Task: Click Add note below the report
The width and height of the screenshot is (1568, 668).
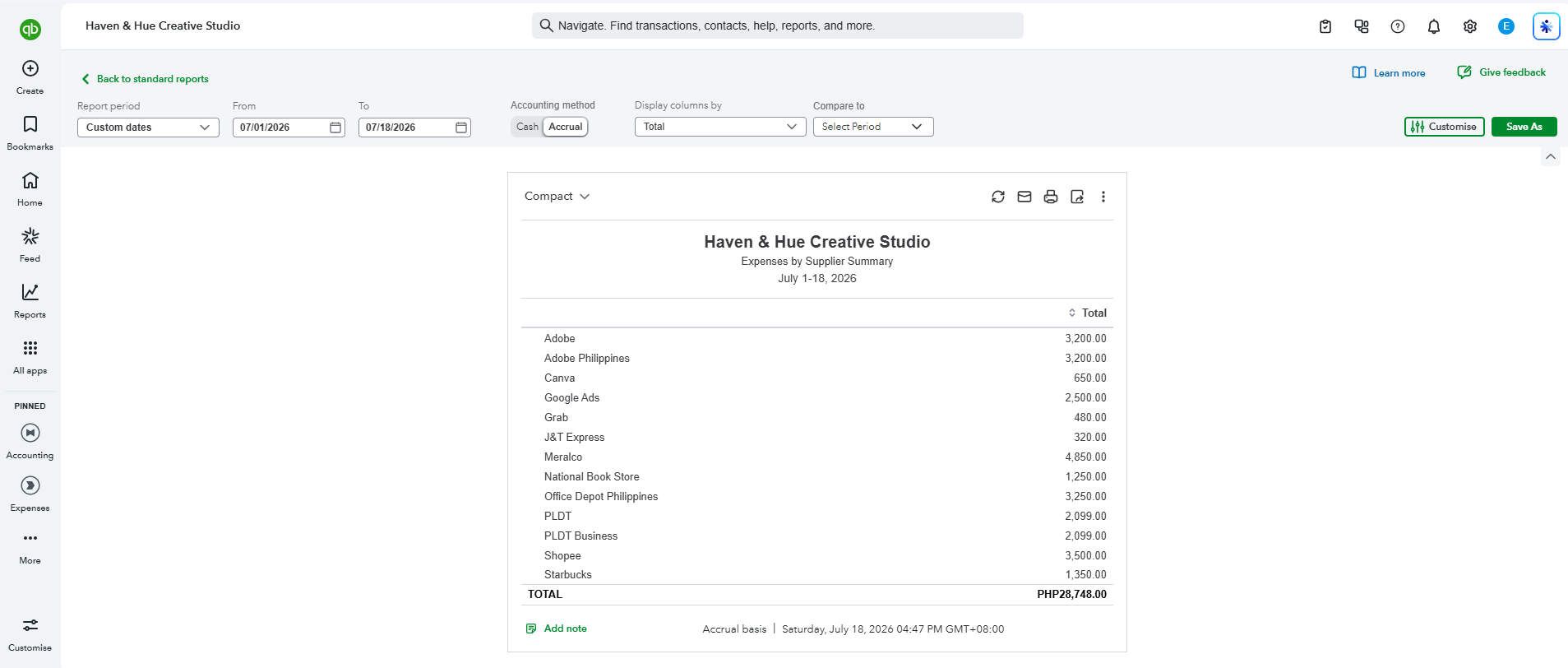Action: pos(557,629)
